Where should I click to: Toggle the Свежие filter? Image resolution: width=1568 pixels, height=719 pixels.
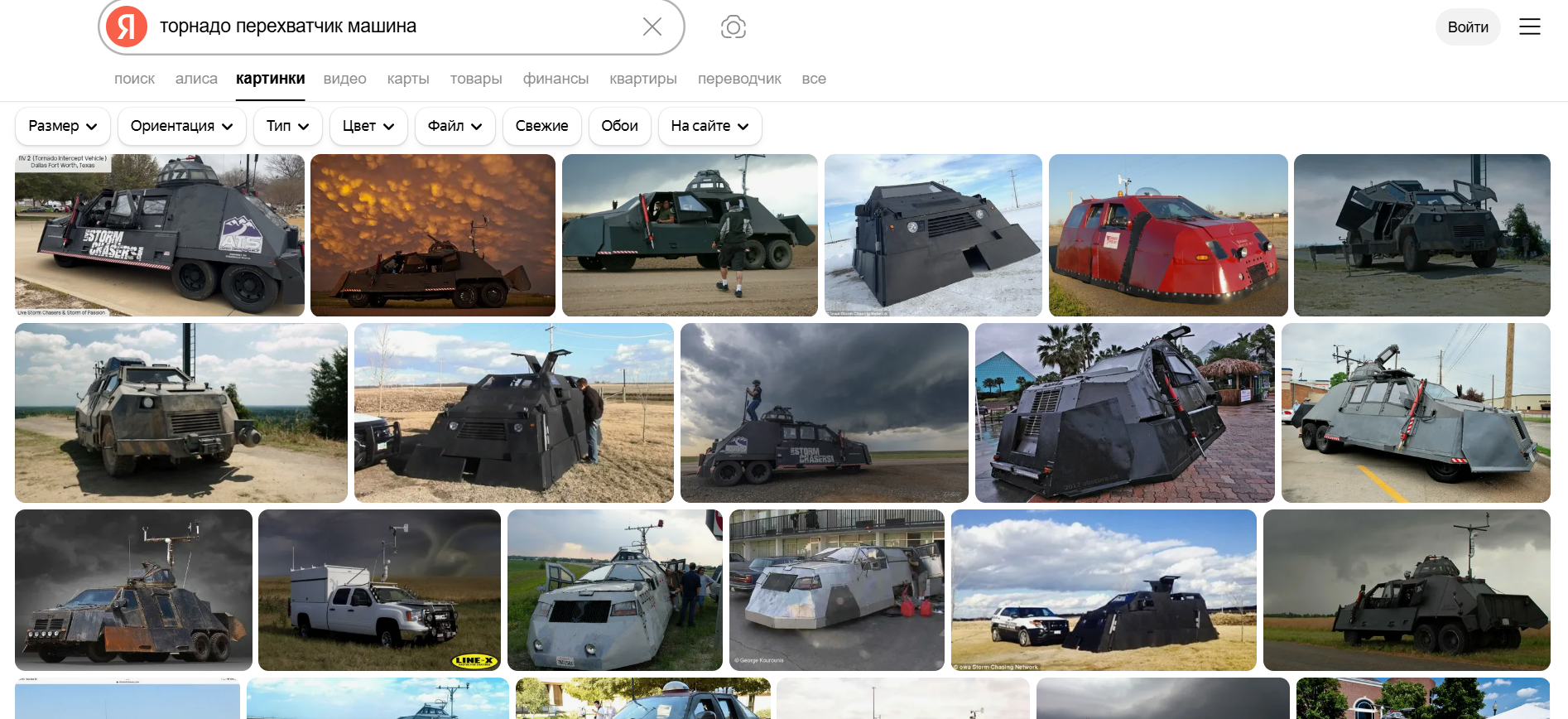541,126
